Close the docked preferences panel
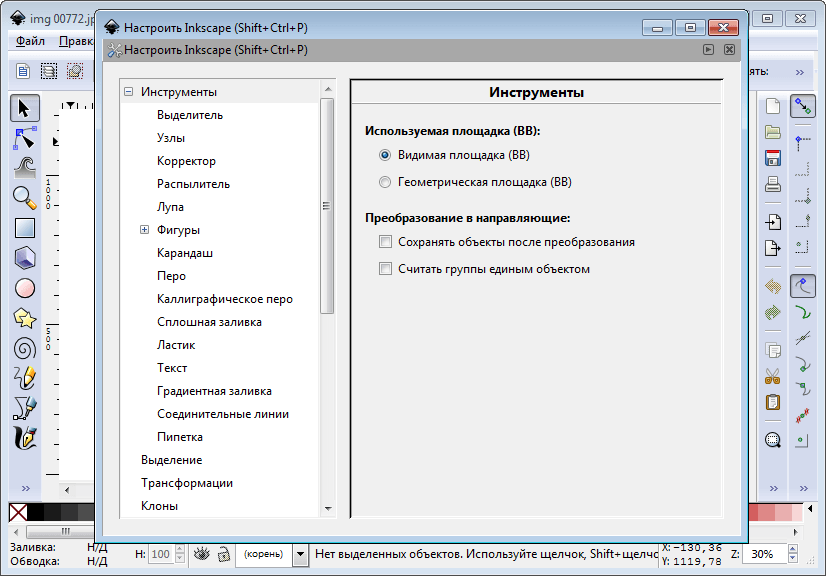The height and width of the screenshot is (576, 826). [x=729, y=50]
